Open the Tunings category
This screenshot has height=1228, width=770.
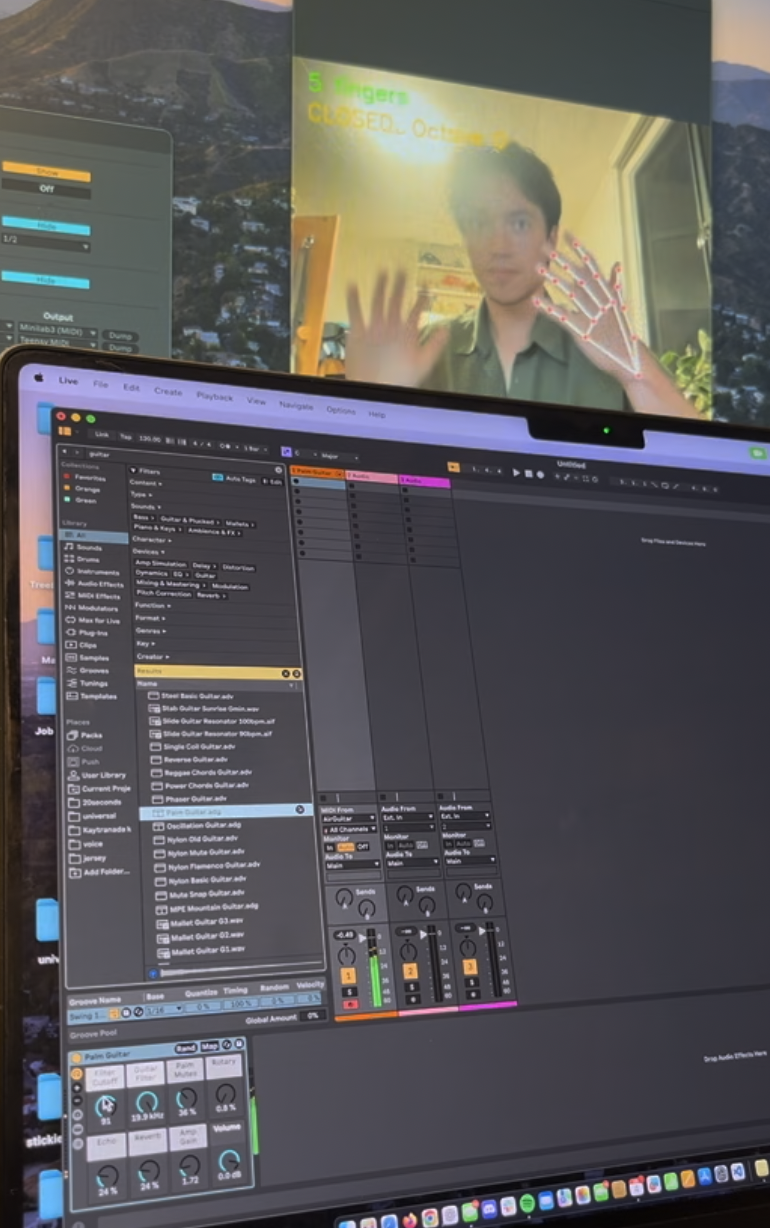pyautogui.click(x=88, y=683)
